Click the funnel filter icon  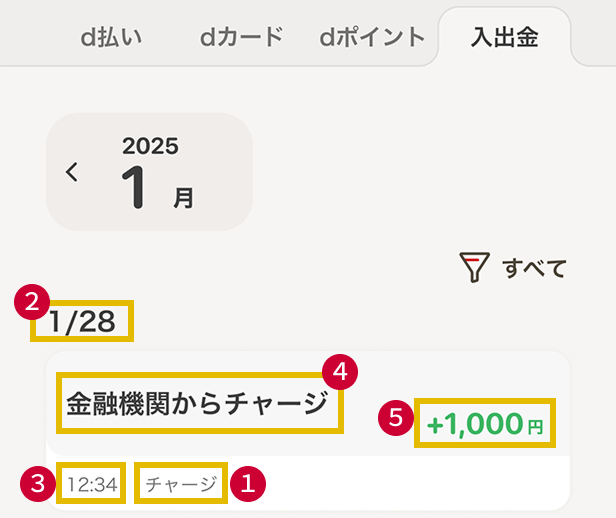[x=474, y=267]
